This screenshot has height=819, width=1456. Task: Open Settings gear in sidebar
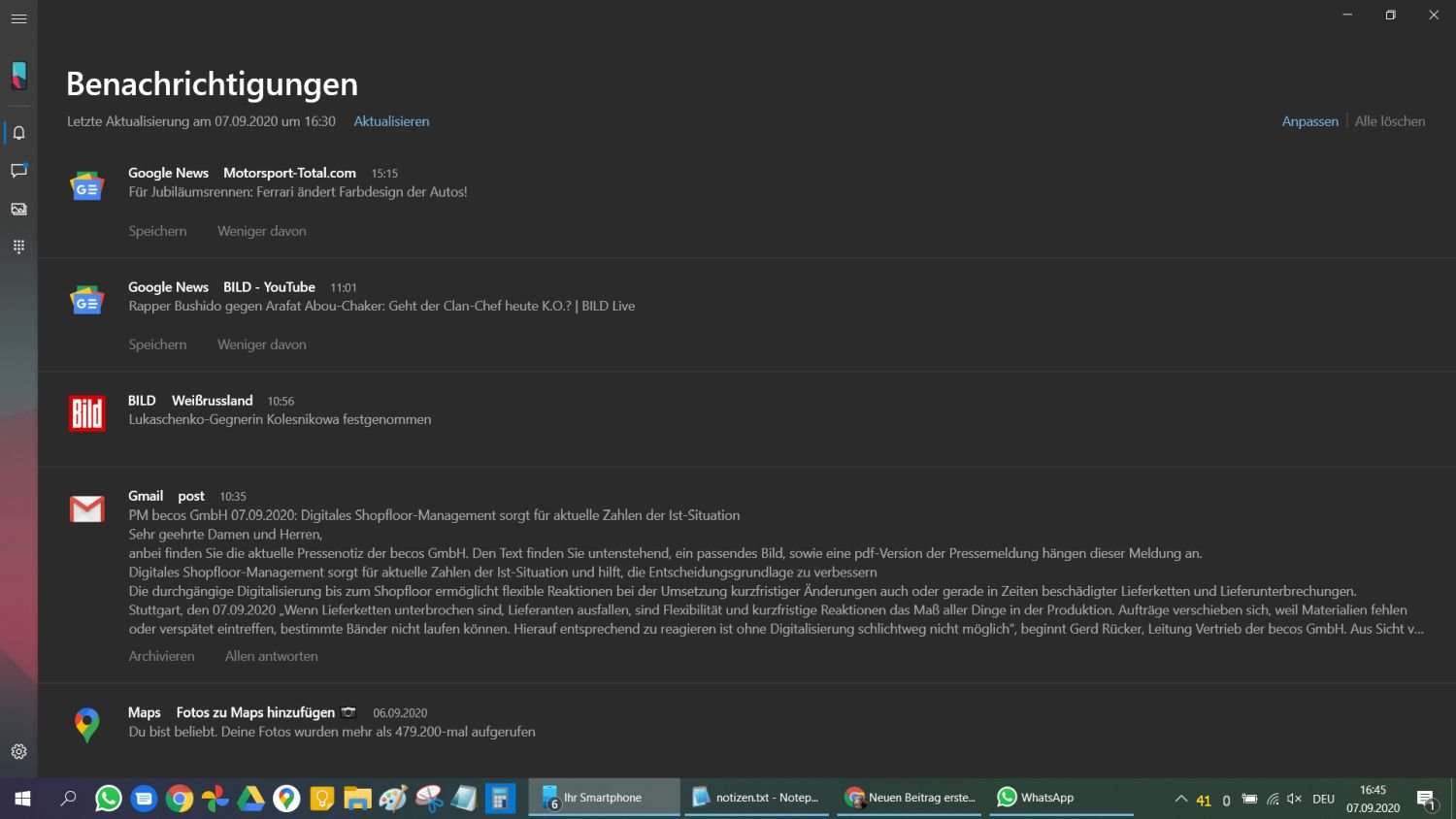18,752
